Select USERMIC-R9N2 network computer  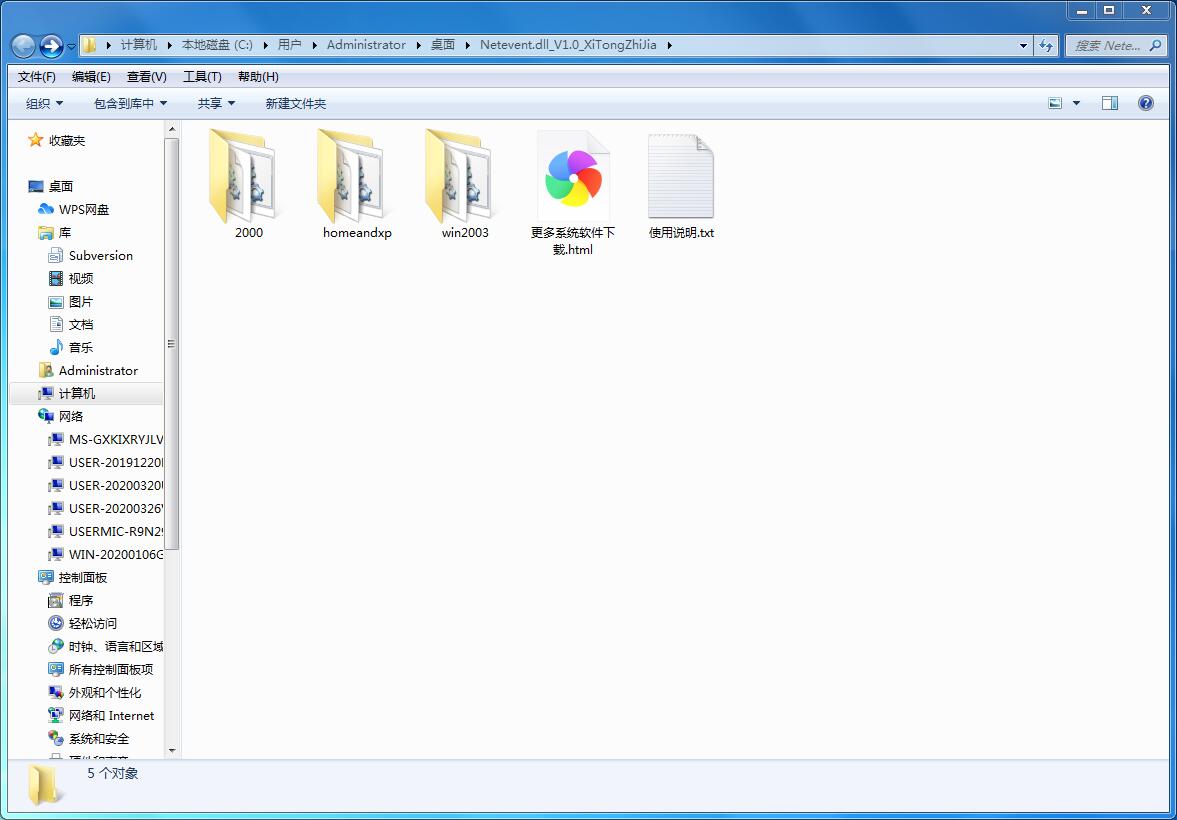pos(116,532)
